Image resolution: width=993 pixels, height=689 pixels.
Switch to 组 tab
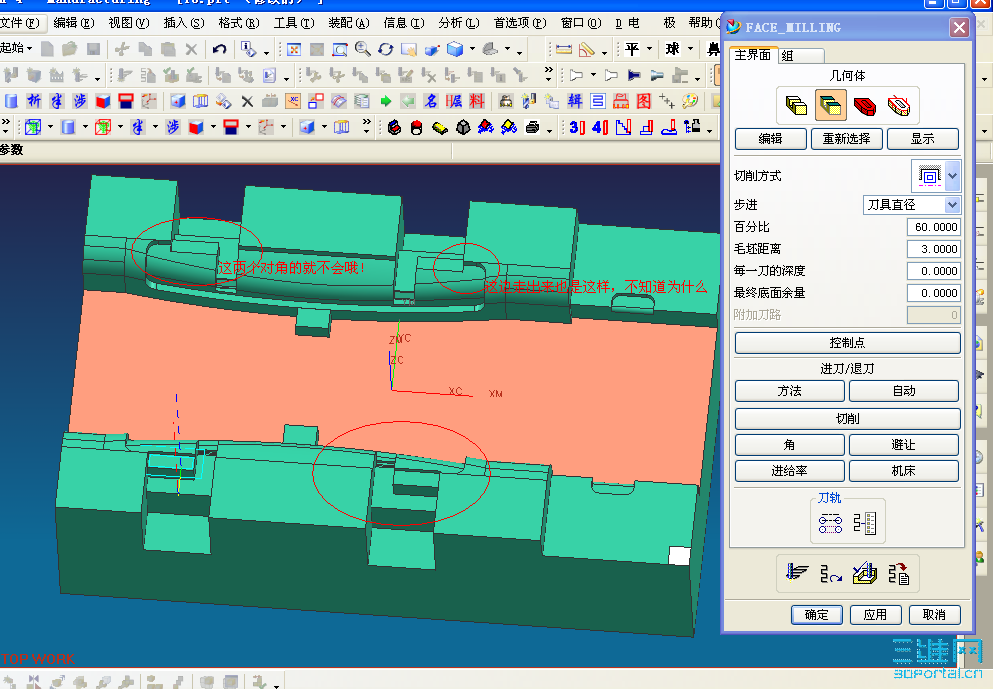pos(800,56)
